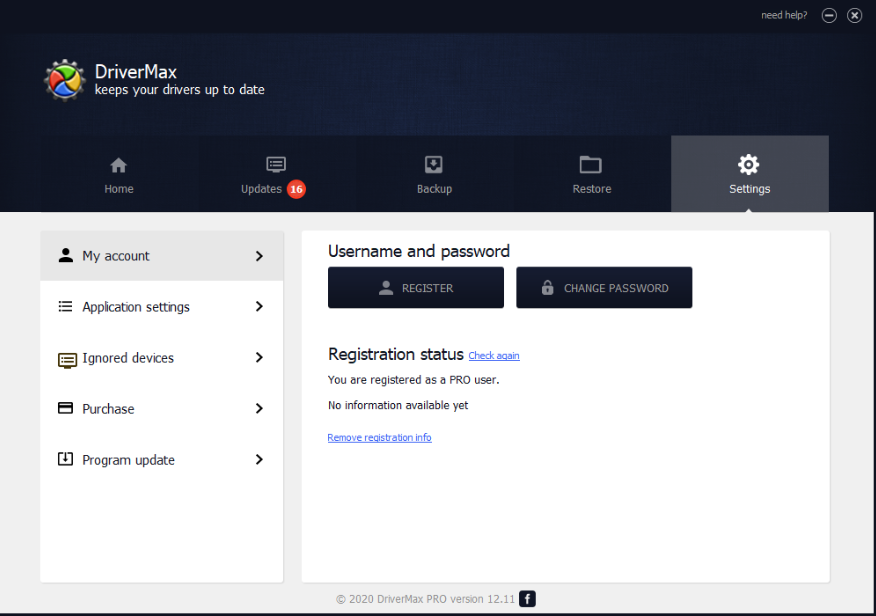This screenshot has height=616, width=876.
Task: Click 'You are registered as a PRO user.' text
Action: click(413, 380)
